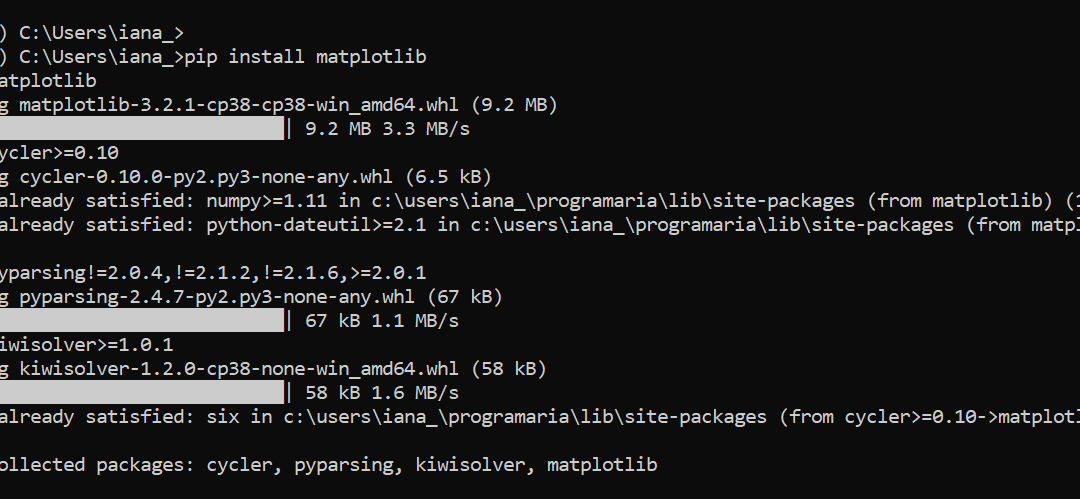Select the "kiwisolver>=1.0.1" requirement line
The height and width of the screenshot is (499, 1080).
tap(87, 345)
